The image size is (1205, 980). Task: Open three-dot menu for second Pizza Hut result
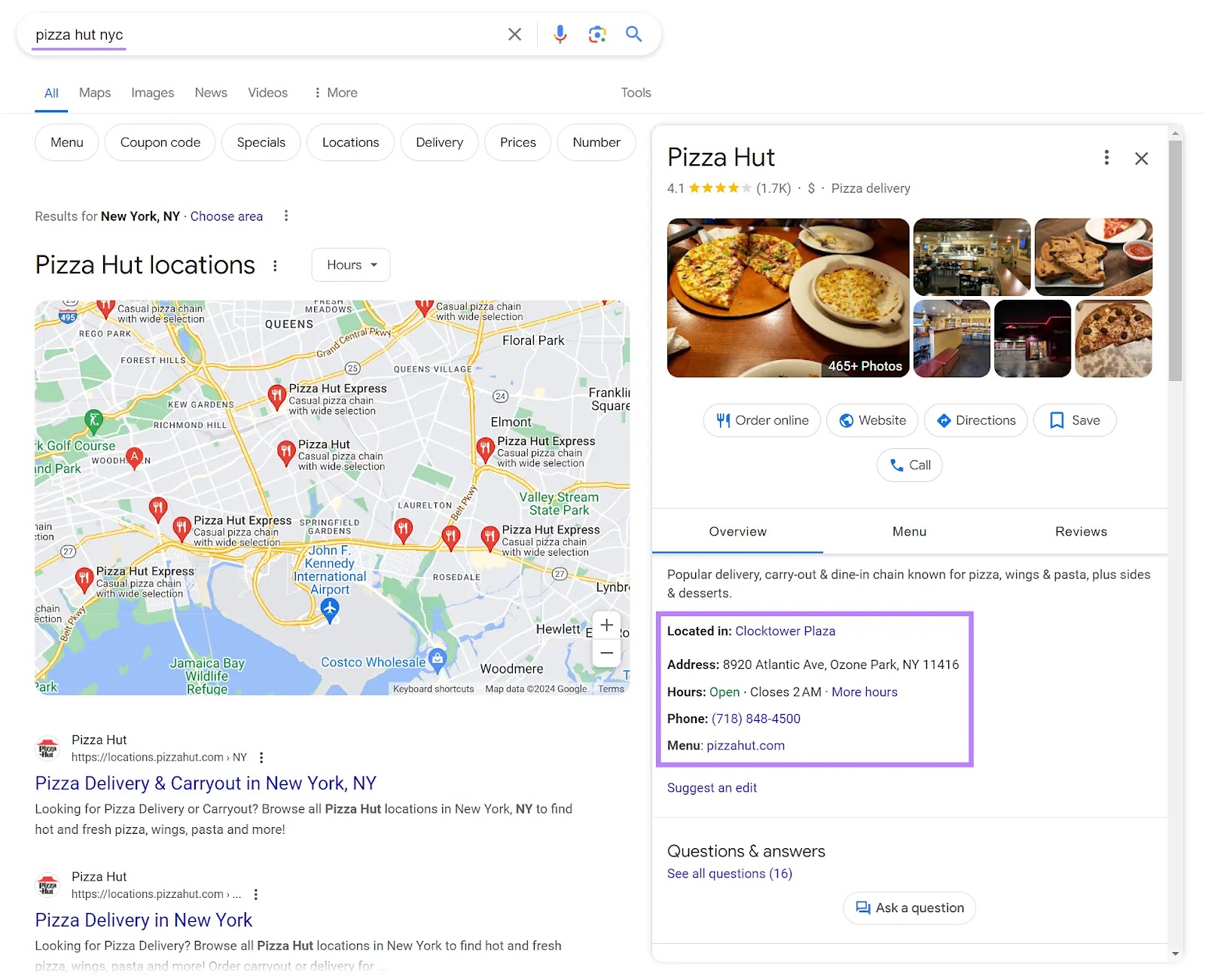click(256, 895)
